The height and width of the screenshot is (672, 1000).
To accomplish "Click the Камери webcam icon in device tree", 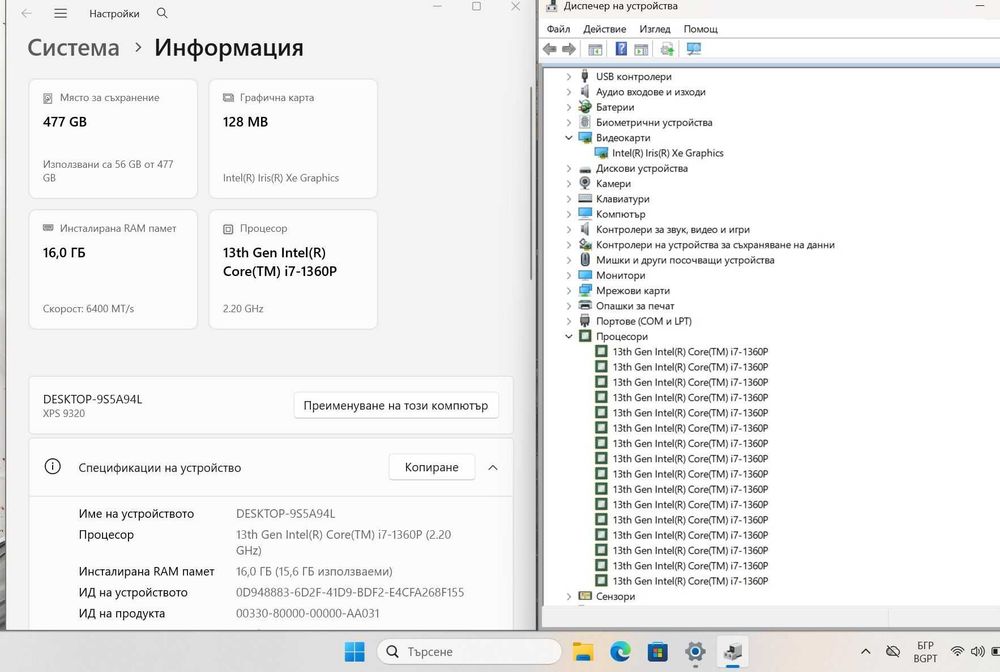I will [x=585, y=184].
